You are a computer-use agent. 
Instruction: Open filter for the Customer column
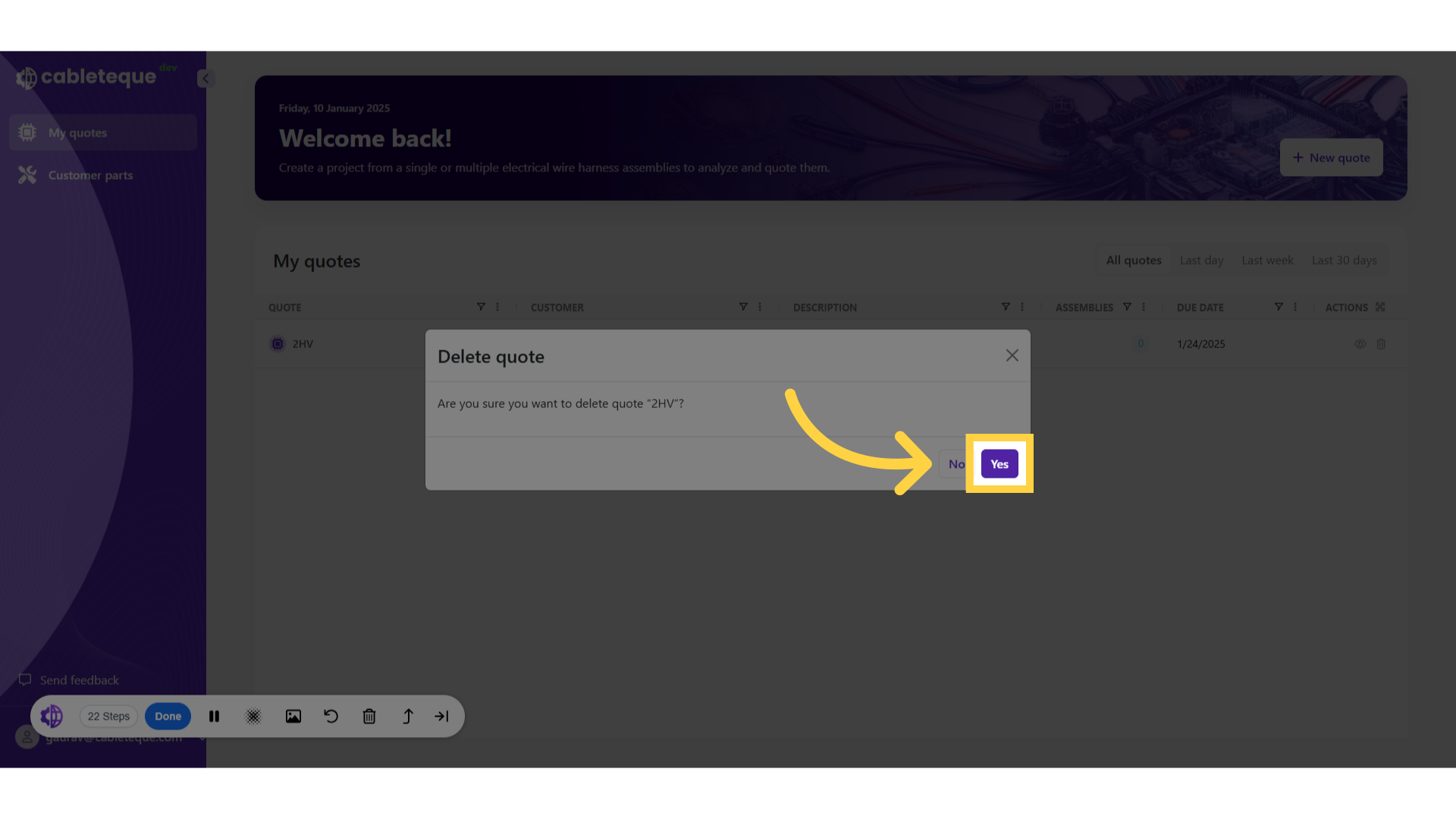click(743, 307)
